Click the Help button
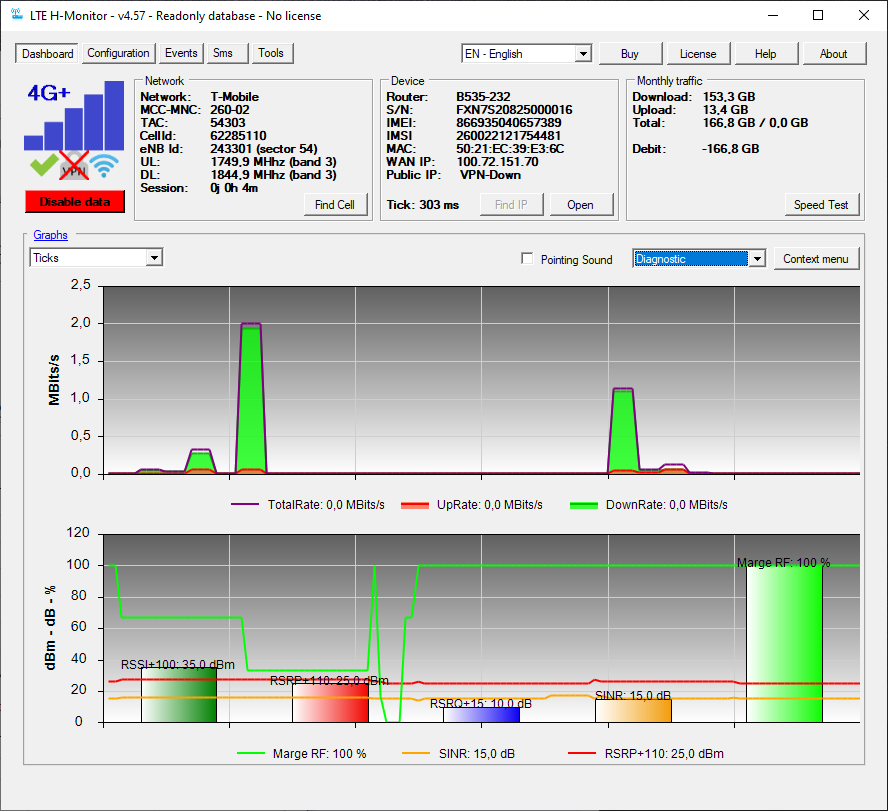Viewport: 888px width, 811px height. 766,54
